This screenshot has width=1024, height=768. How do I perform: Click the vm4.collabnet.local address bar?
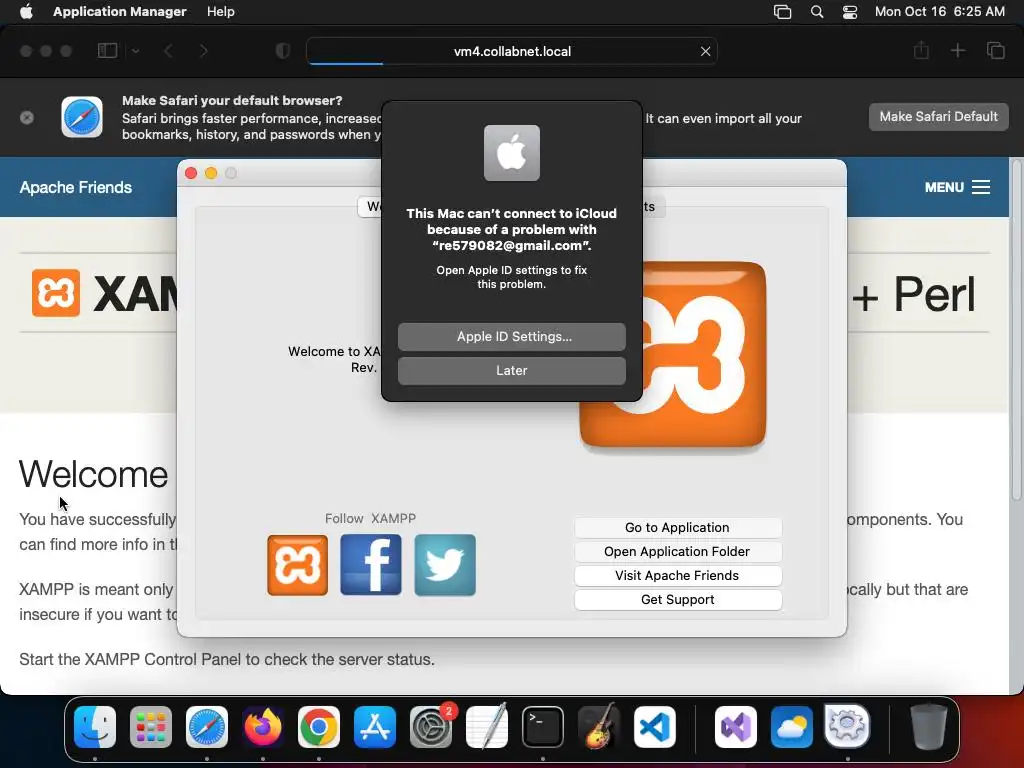(x=512, y=52)
